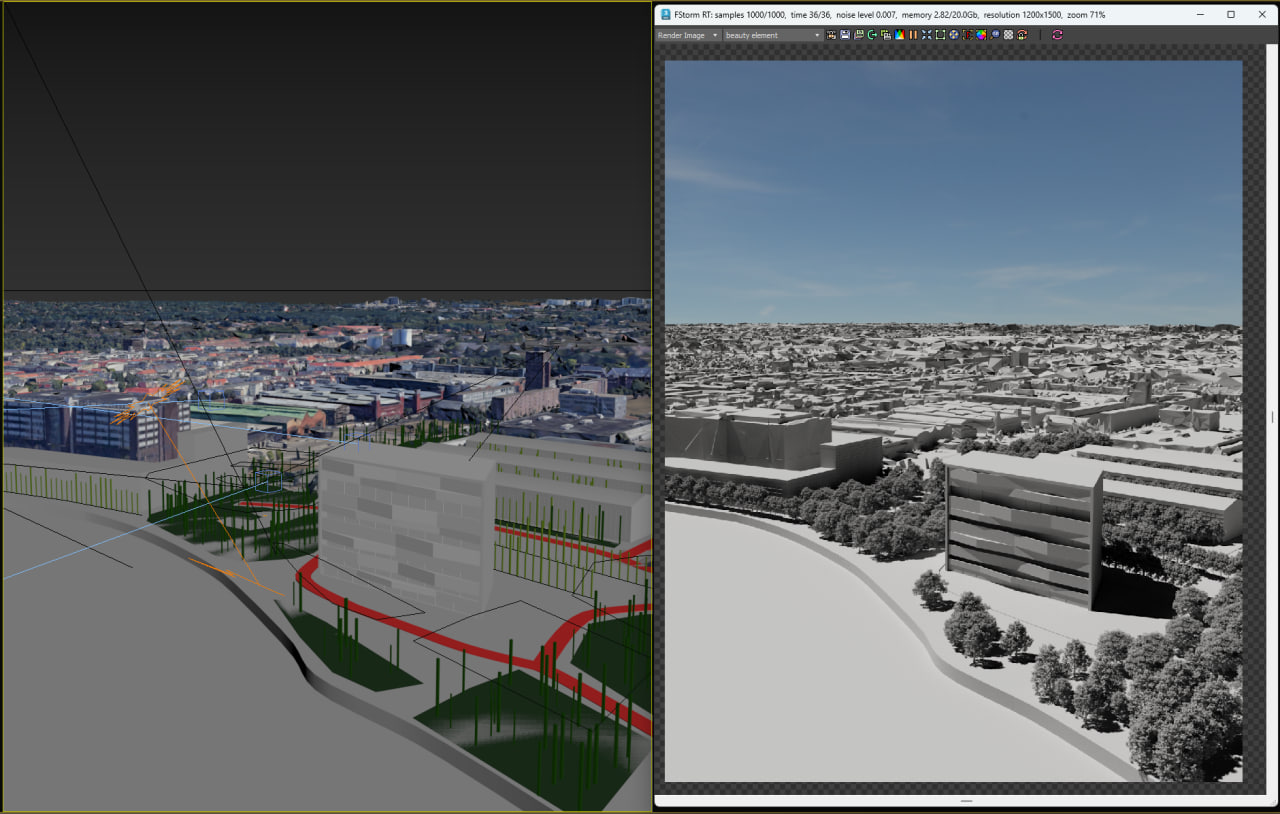
Task: Maximize the FStorm RT window
Action: [x=1231, y=14]
